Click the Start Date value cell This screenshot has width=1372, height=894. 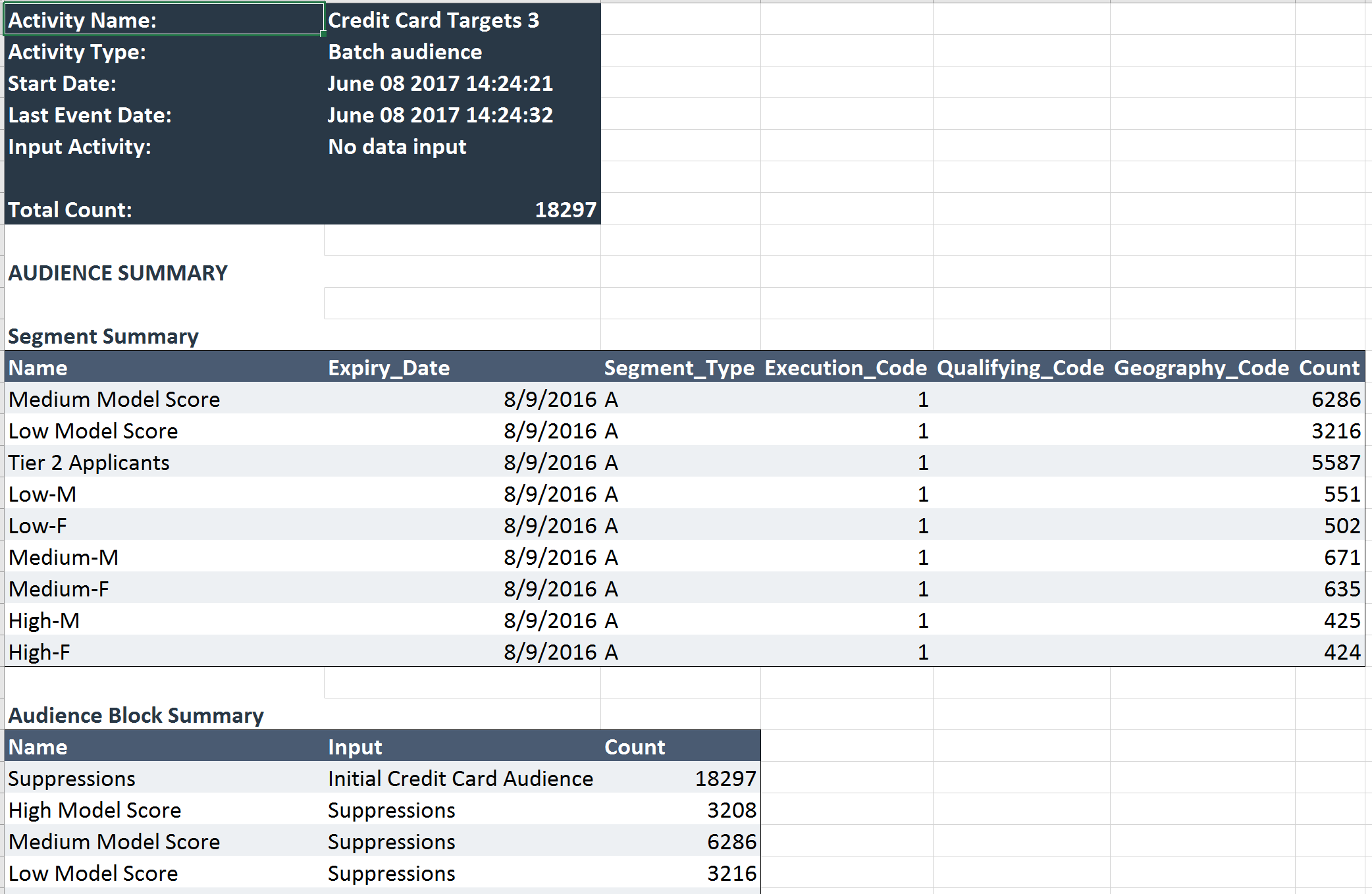tap(440, 84)
